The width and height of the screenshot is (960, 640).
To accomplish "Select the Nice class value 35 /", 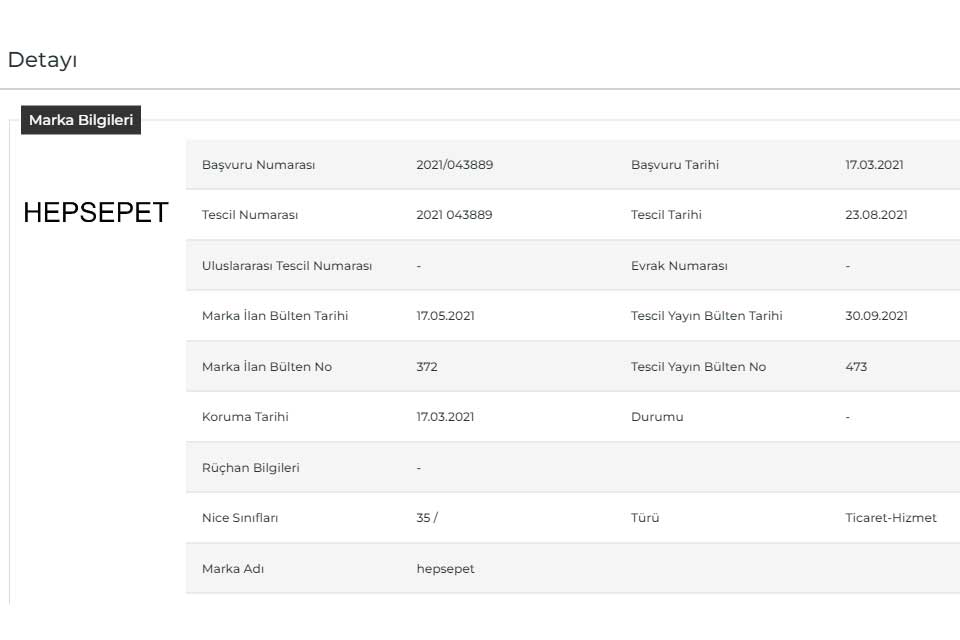I will (427, 518).
